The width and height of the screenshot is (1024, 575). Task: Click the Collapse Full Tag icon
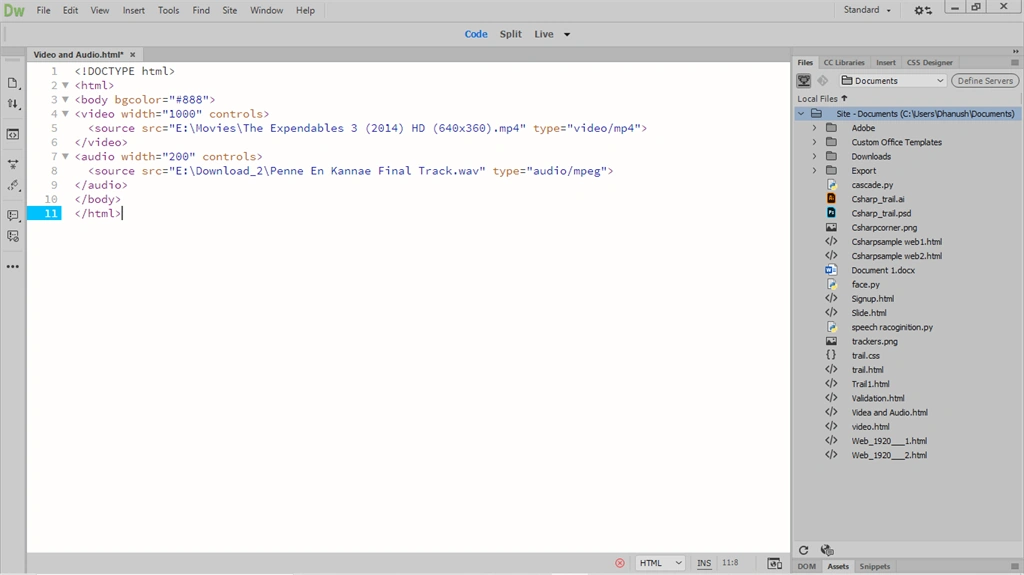coord(12,164)
